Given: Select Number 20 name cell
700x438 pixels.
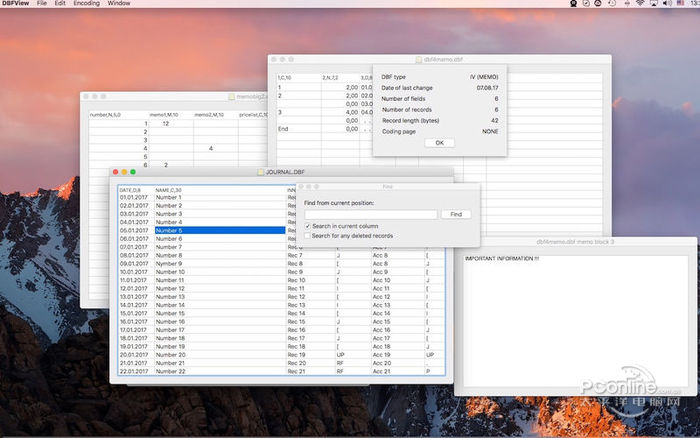Looking at the screenshot, I should (220, 355).
